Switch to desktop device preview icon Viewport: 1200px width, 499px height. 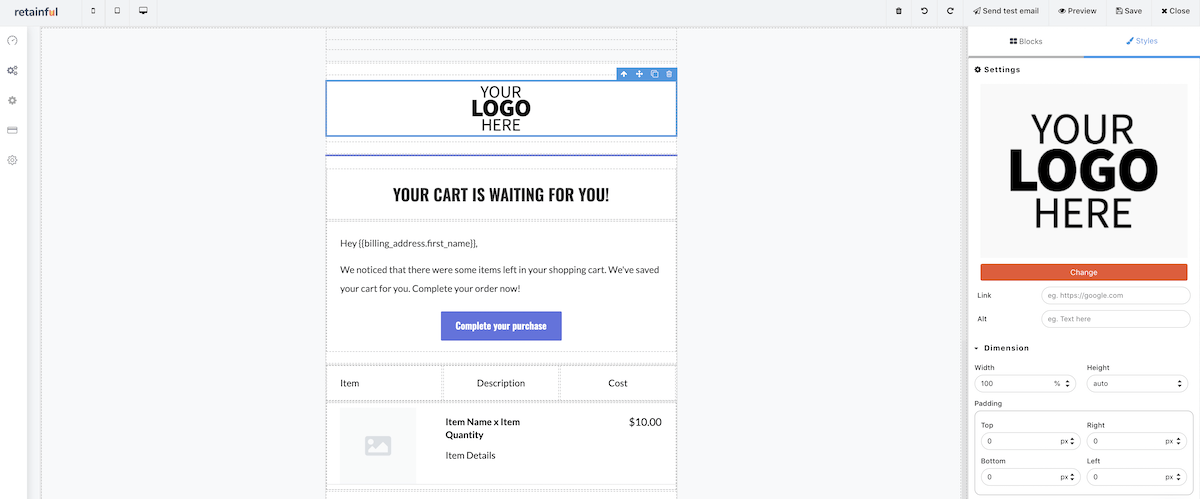tap(143, 11)
